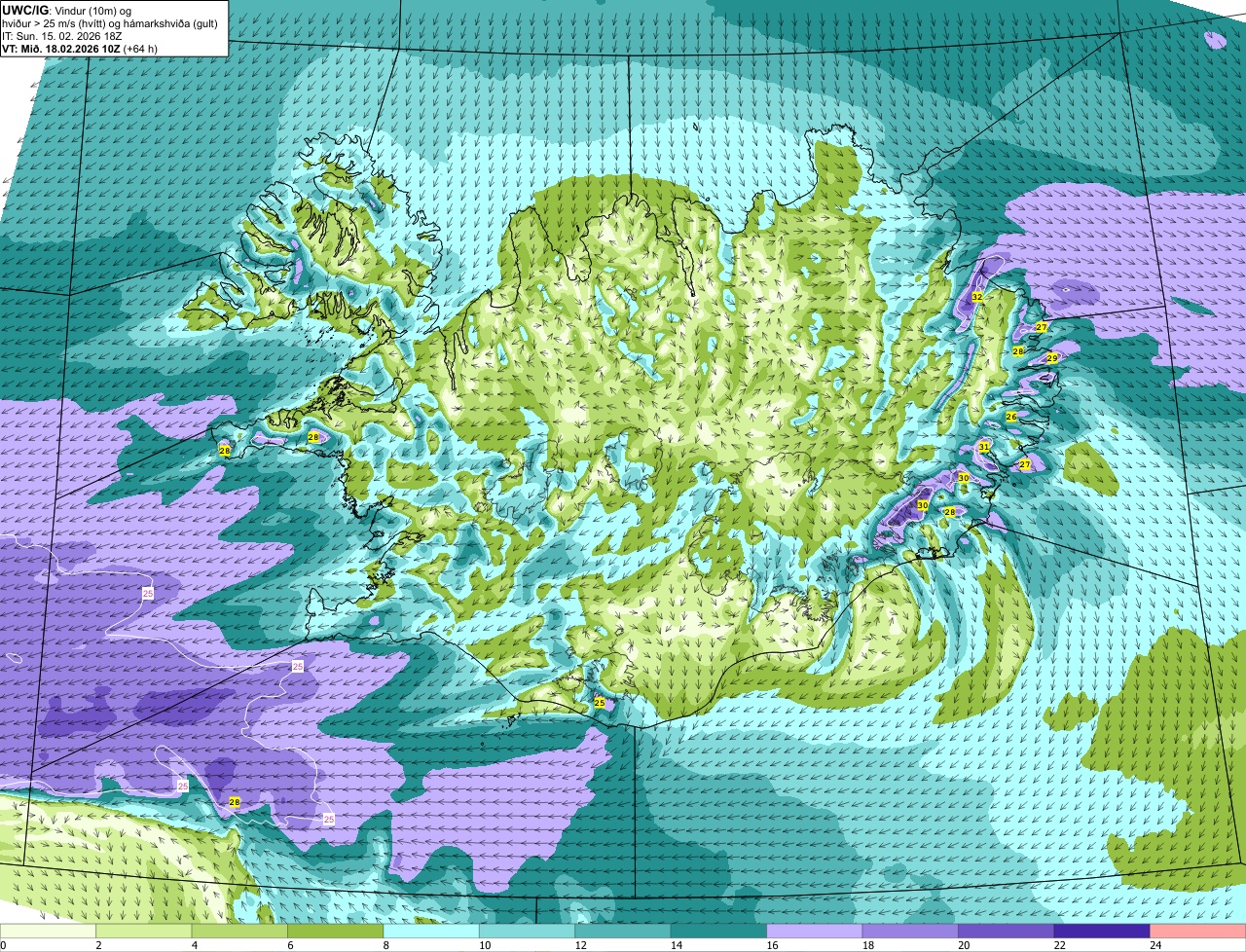Click the scale label "18"
1246x952 pixels.
click(868, 945)
